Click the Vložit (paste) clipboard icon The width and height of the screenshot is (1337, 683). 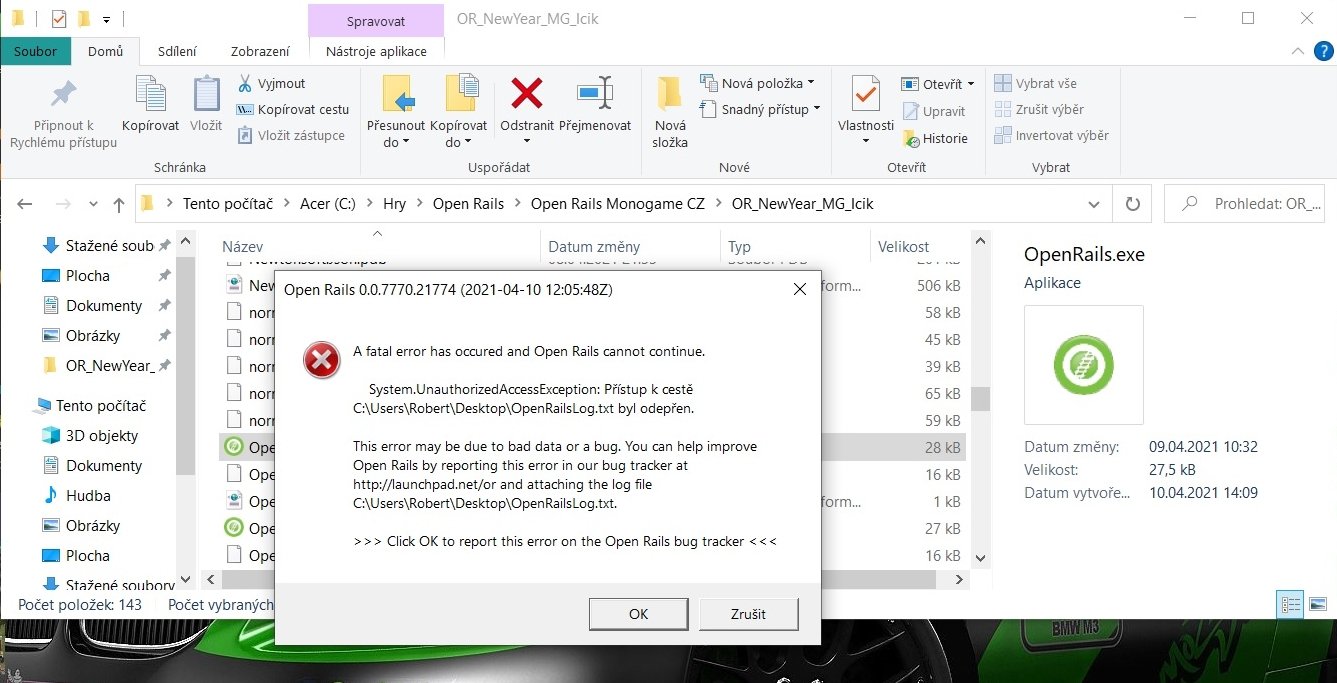coord(206,94)
